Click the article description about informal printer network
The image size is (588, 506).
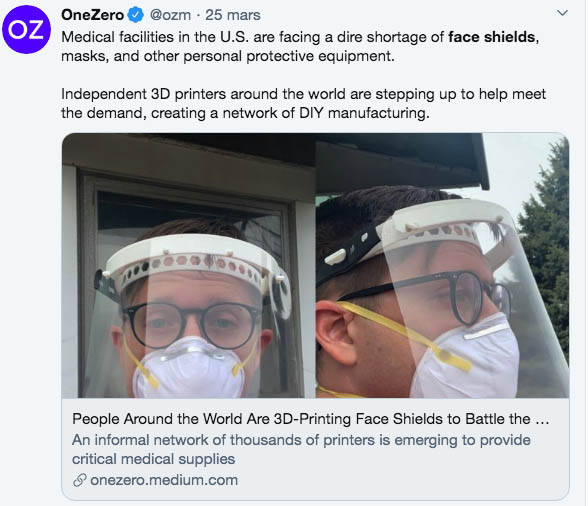tap(301, 449)
